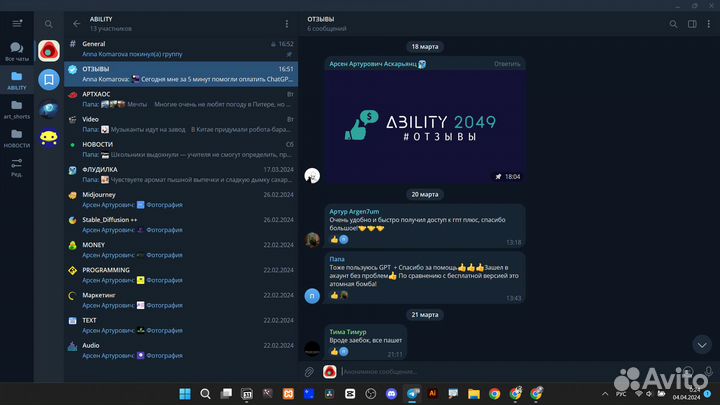Open the ОТЗЫВЫ chat header title
Viewport: 720px width, 405px height.
click(321, 19)
